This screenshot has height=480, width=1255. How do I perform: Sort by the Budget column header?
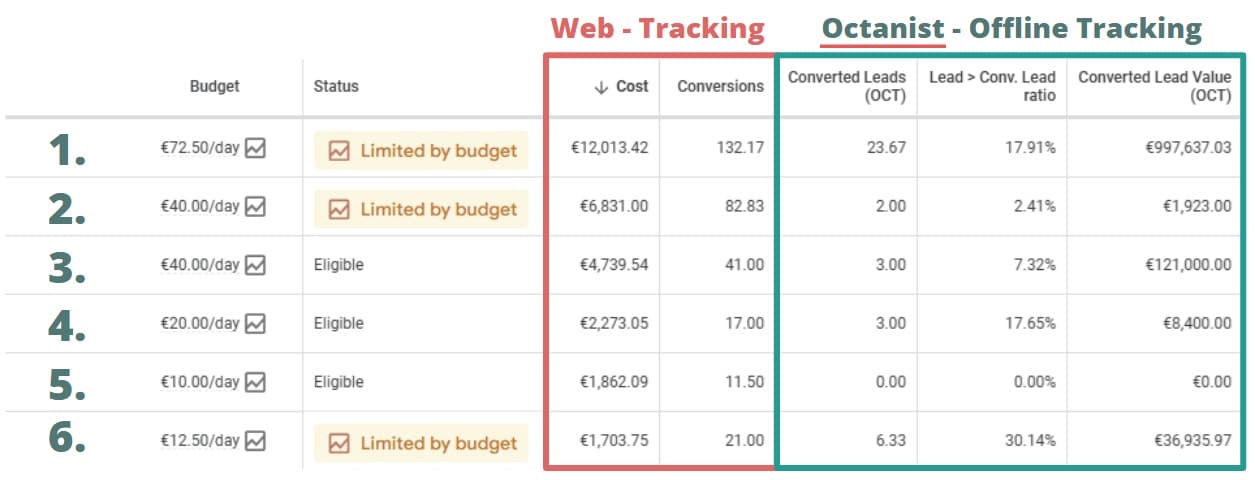pos(215,87)
